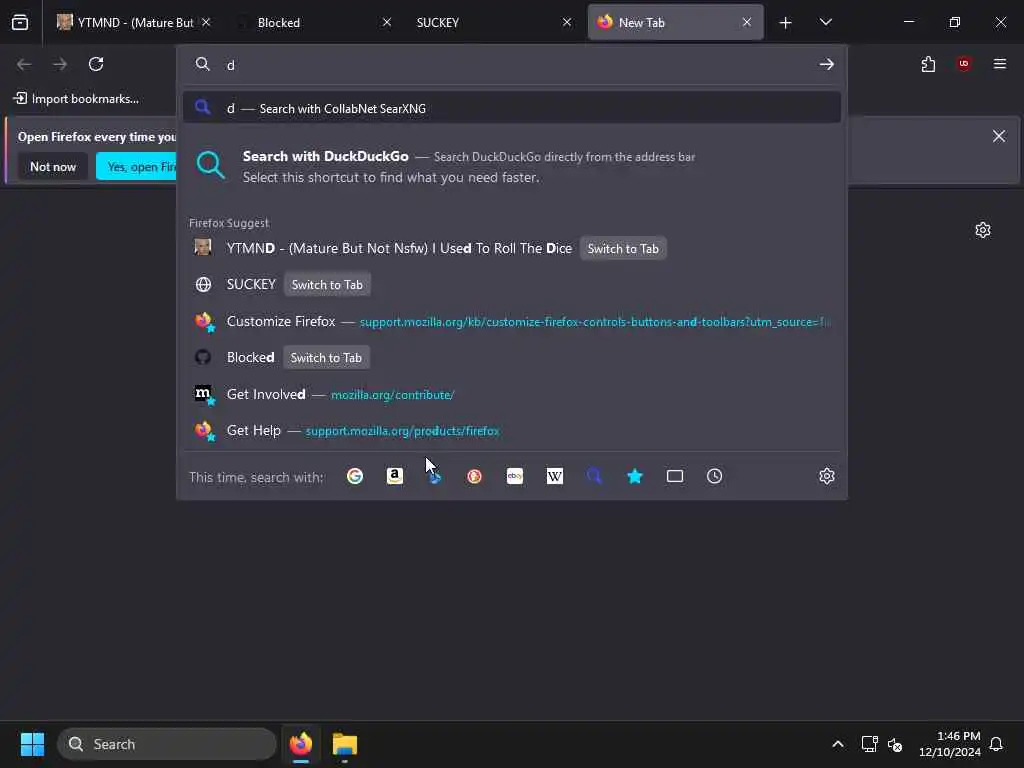Screen dimensions: 1024x768
Task: Go back one page
Action: (24, 64)
